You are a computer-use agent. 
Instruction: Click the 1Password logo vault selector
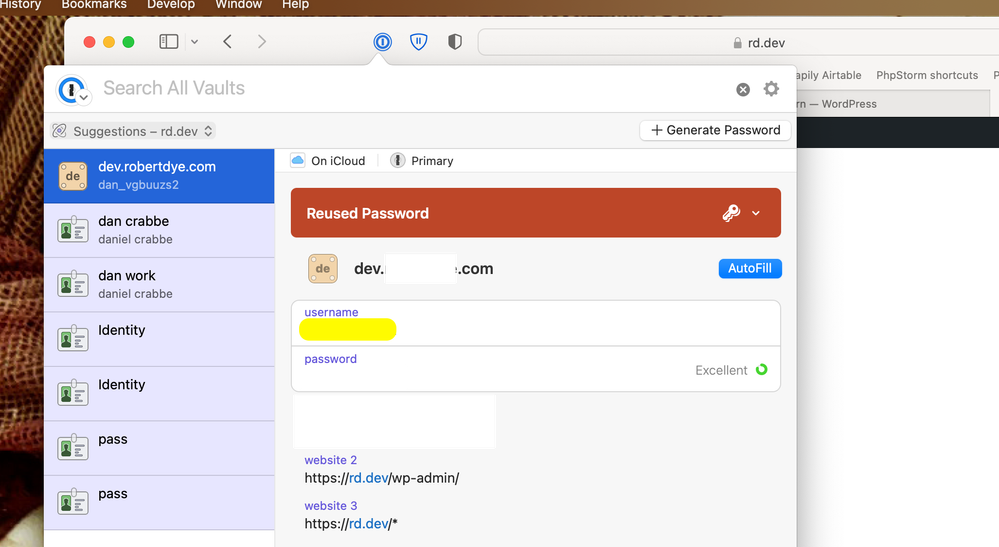73,90
